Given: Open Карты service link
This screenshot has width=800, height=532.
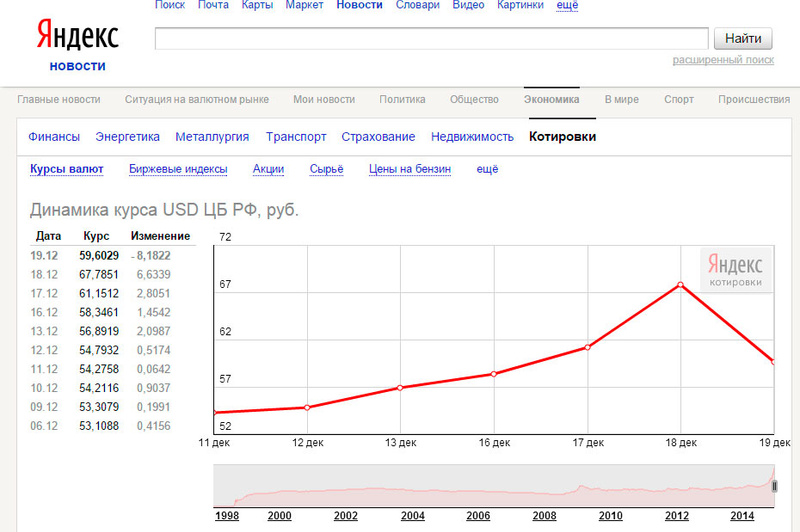Looking at the screenshot, I should pyautogui.click(x=257, y=5).
